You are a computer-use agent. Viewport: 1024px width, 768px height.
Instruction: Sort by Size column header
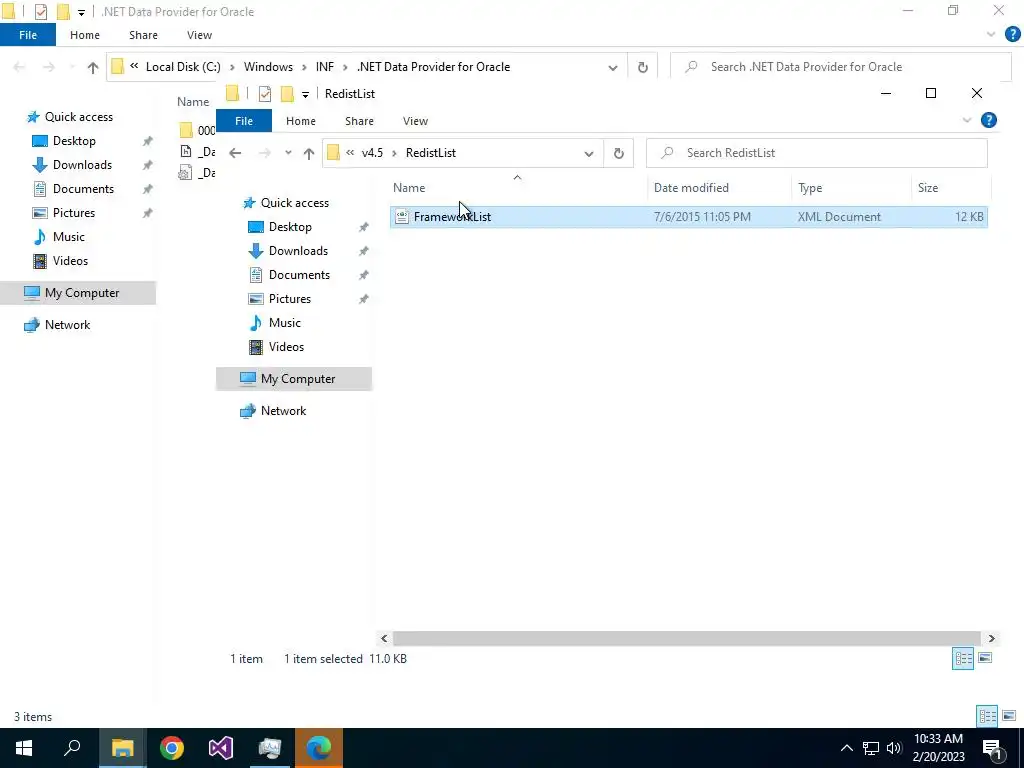pos(927,187)
